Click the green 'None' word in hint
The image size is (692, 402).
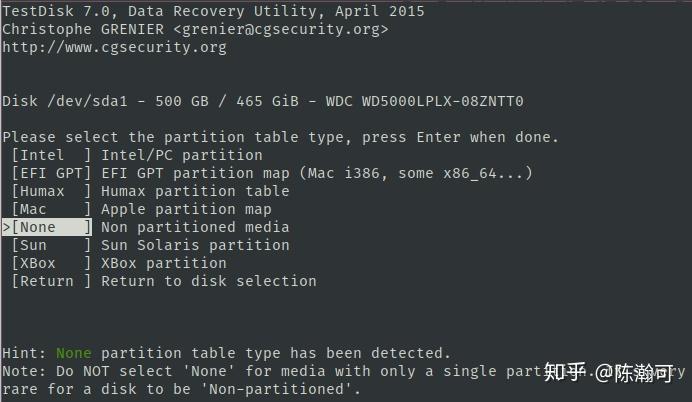pos(74,353)
